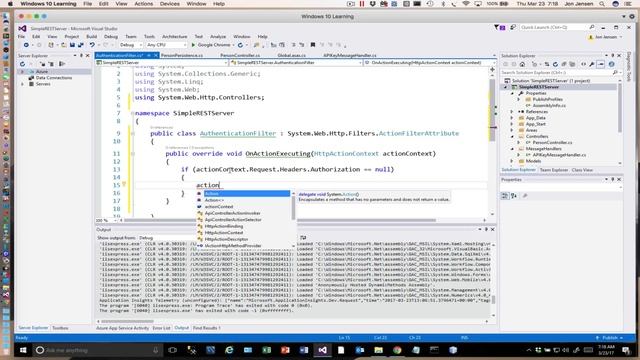The width and height of the screenshot is (640, 360).
Task: Toggle auto-hide pin on Properties panel
Action: tap(613, 180)
